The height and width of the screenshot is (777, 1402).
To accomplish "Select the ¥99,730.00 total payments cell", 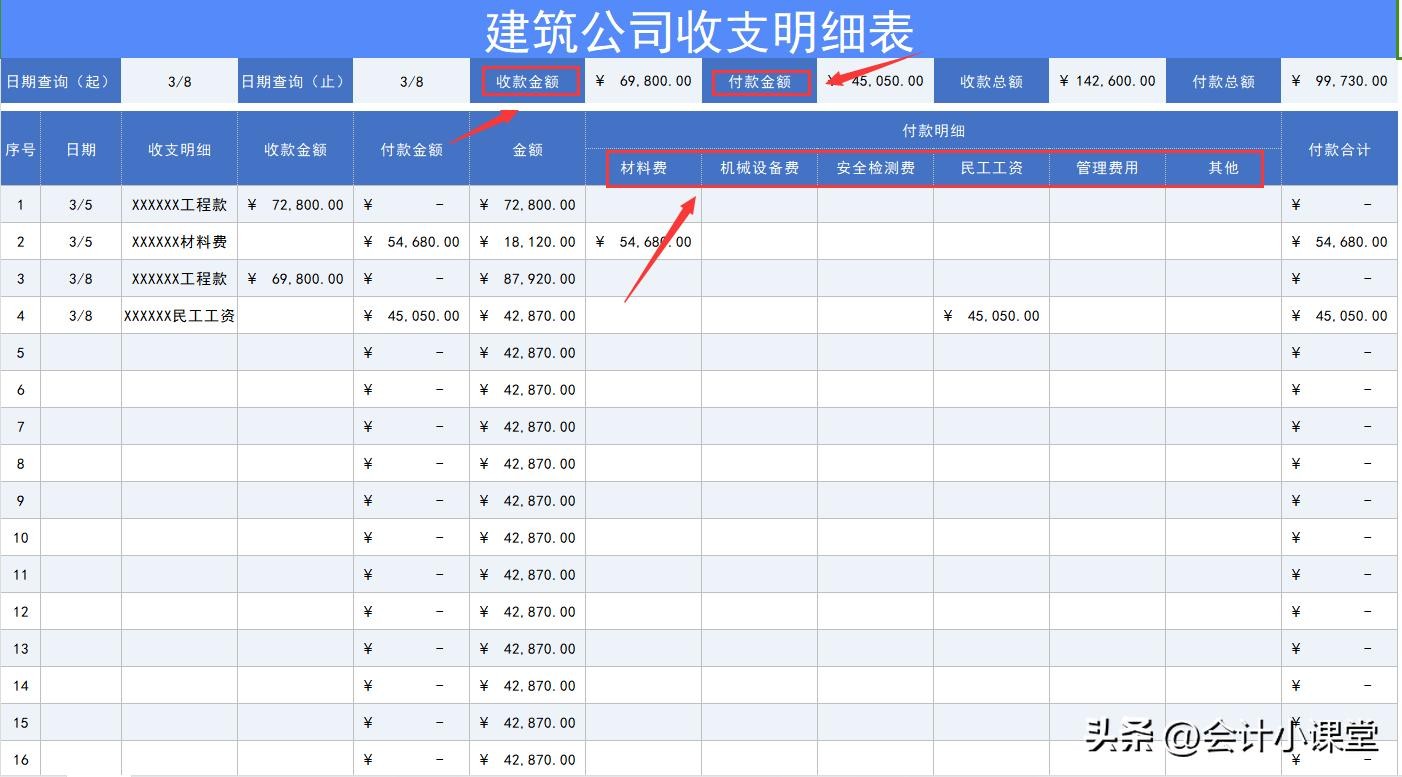I will (x=1339, y=82).
